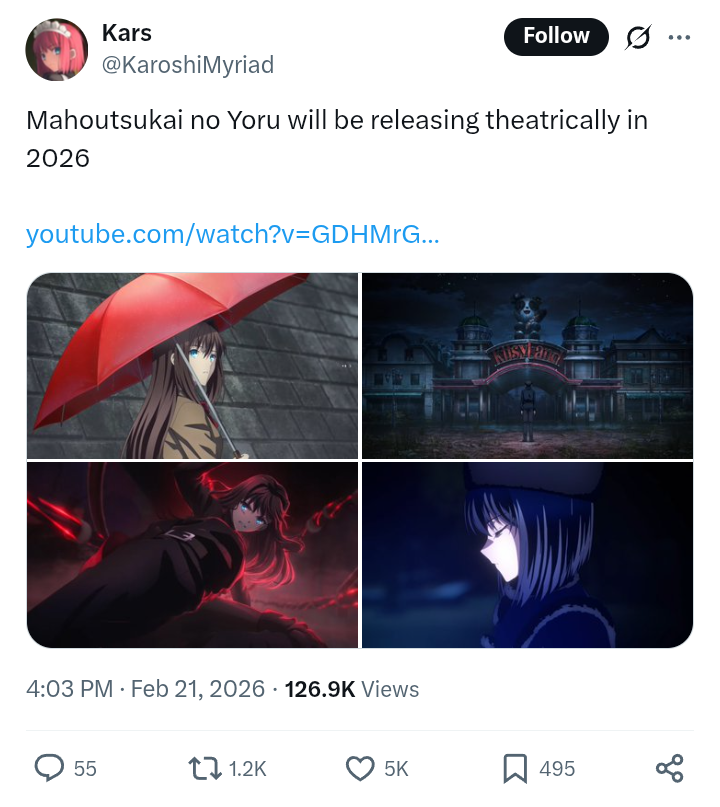
Task: View the red chains fight image
Action: coord(192,555)
